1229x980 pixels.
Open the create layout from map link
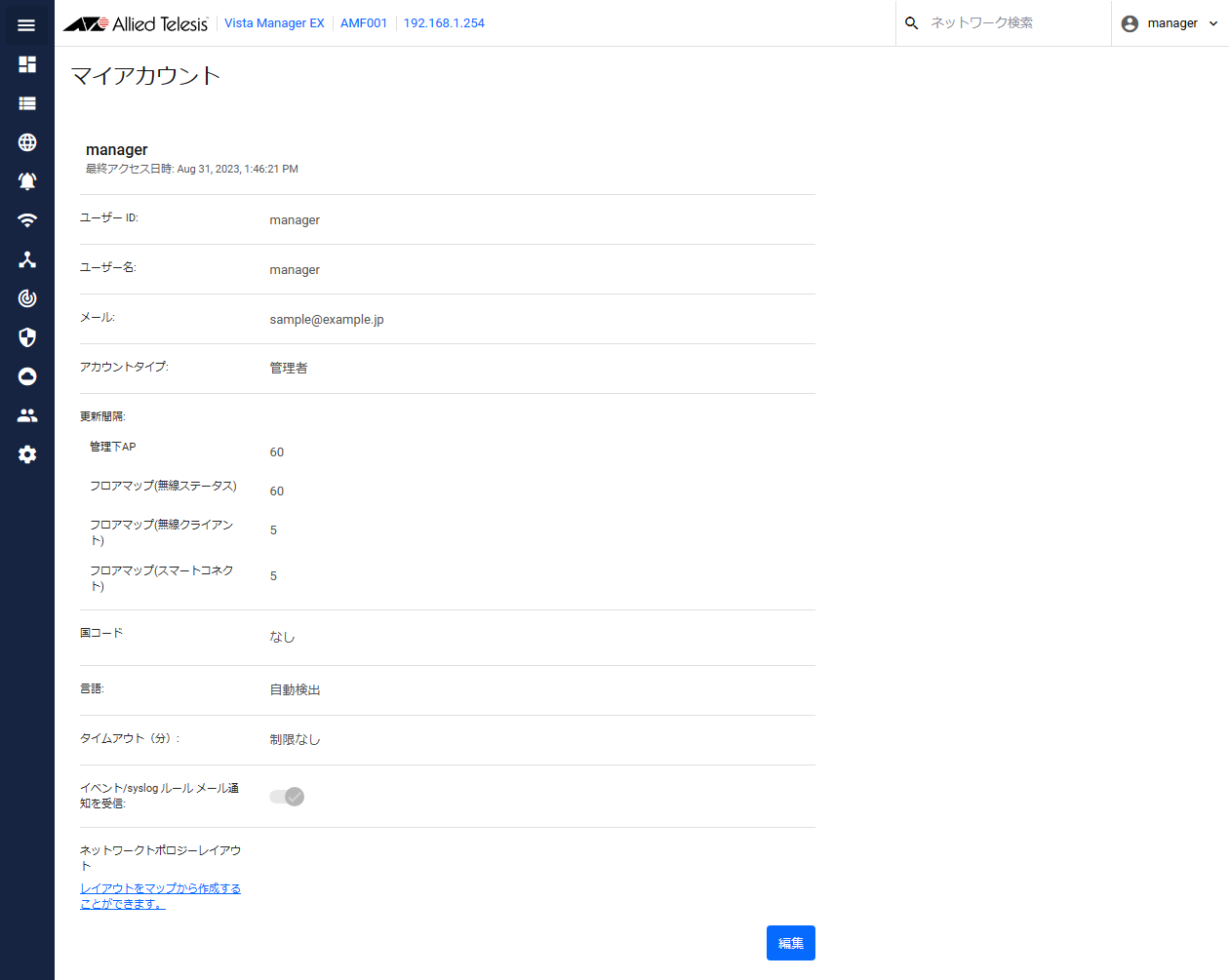click(160, 896)
